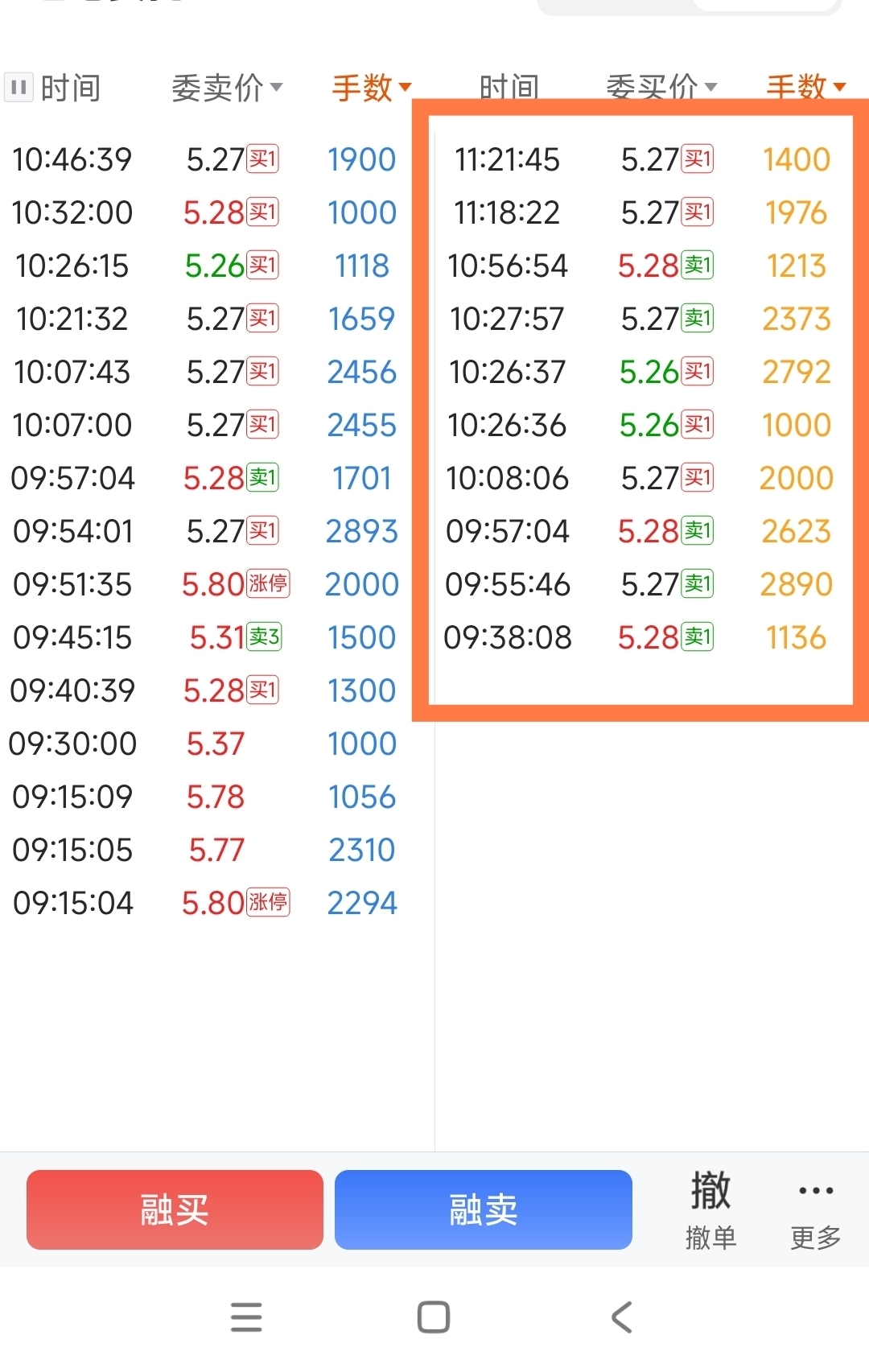Tap the Android home square icon

click(434, 1317)
